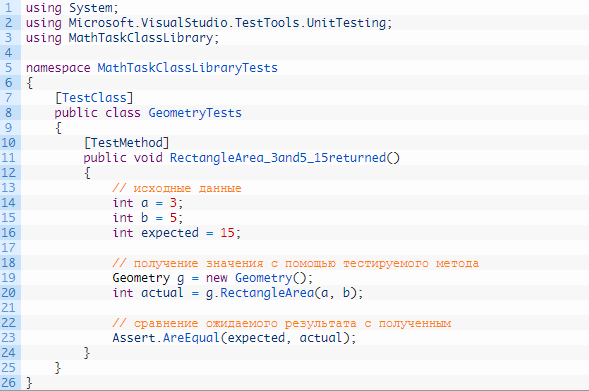Select line number 11 in the gutter
Image resolution: width=589 pixels, height=391 pixels.
[8, 158]
